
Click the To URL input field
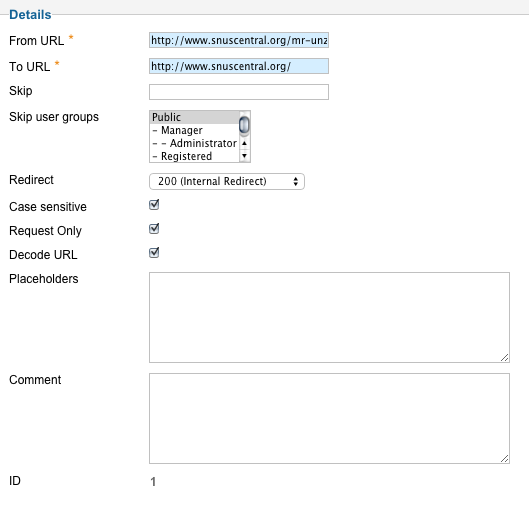239,66
